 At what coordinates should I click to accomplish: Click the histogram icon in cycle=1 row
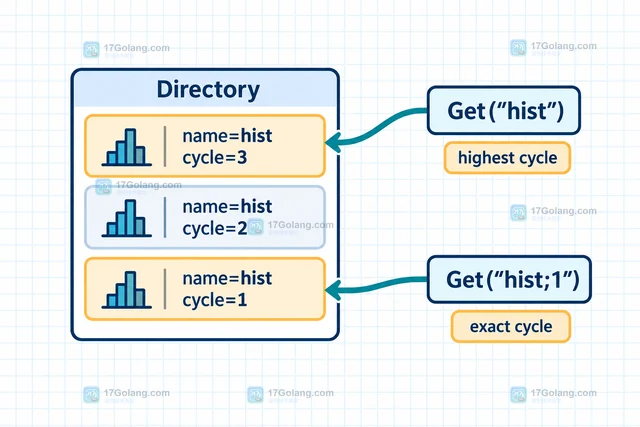pos(127,289)
